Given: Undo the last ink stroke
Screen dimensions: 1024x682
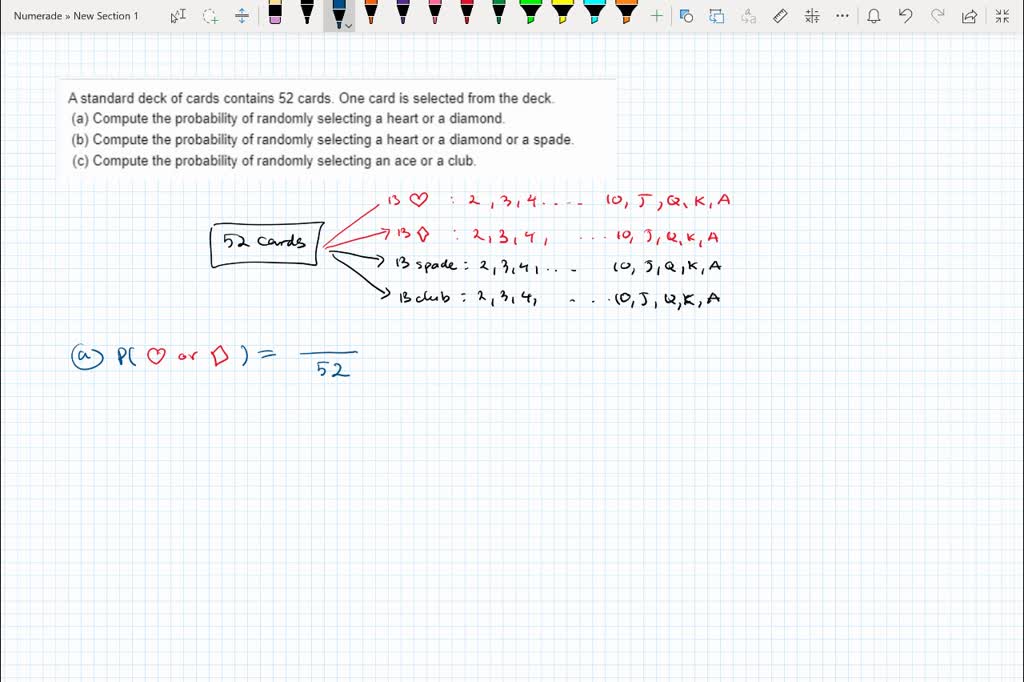Looking at the screenshot, I should [x=905, y=16].
